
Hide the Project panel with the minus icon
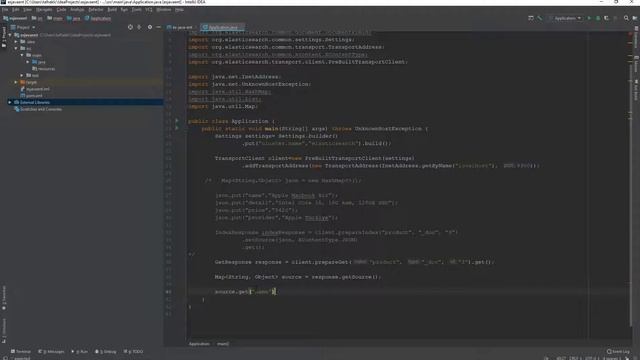click(158, 27)
